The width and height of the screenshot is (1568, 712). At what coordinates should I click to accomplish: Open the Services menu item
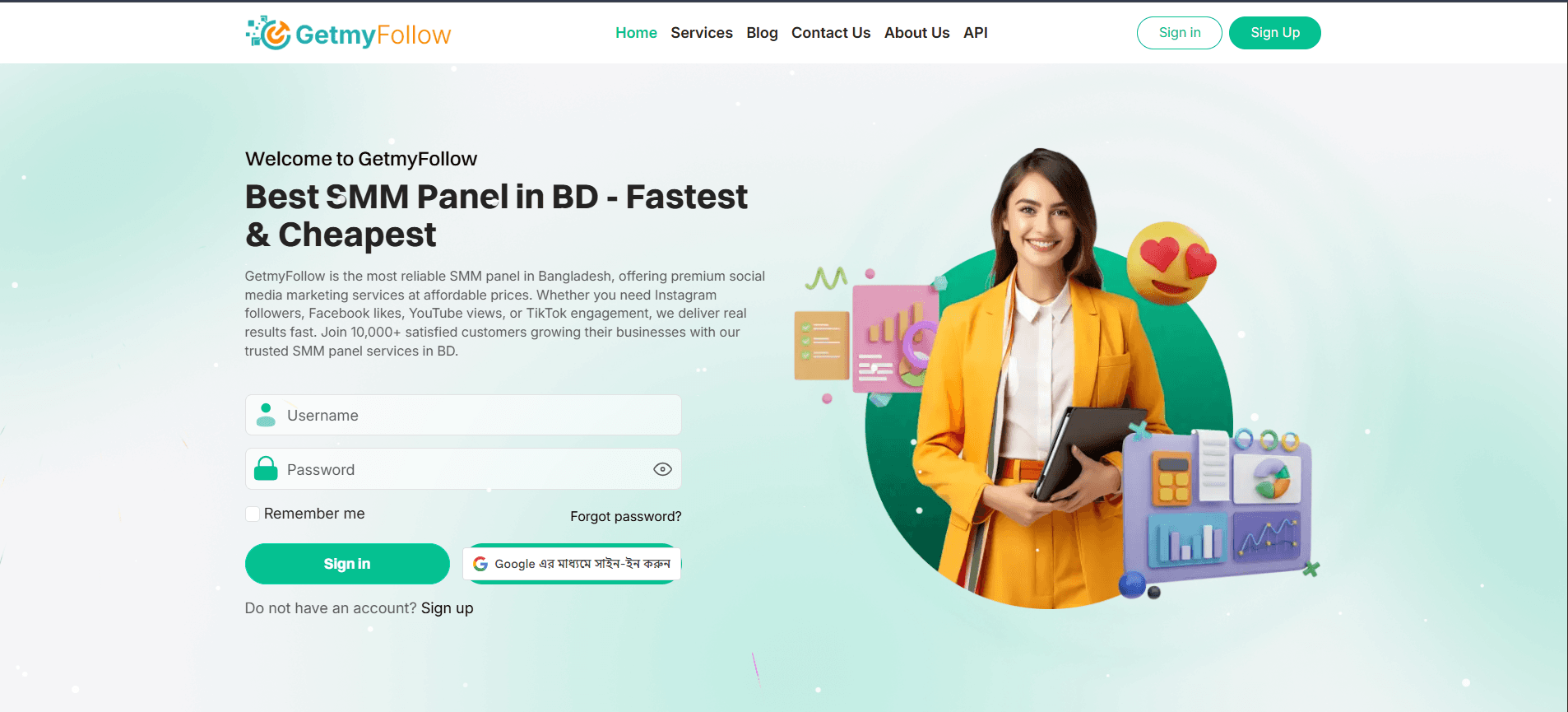702,33
